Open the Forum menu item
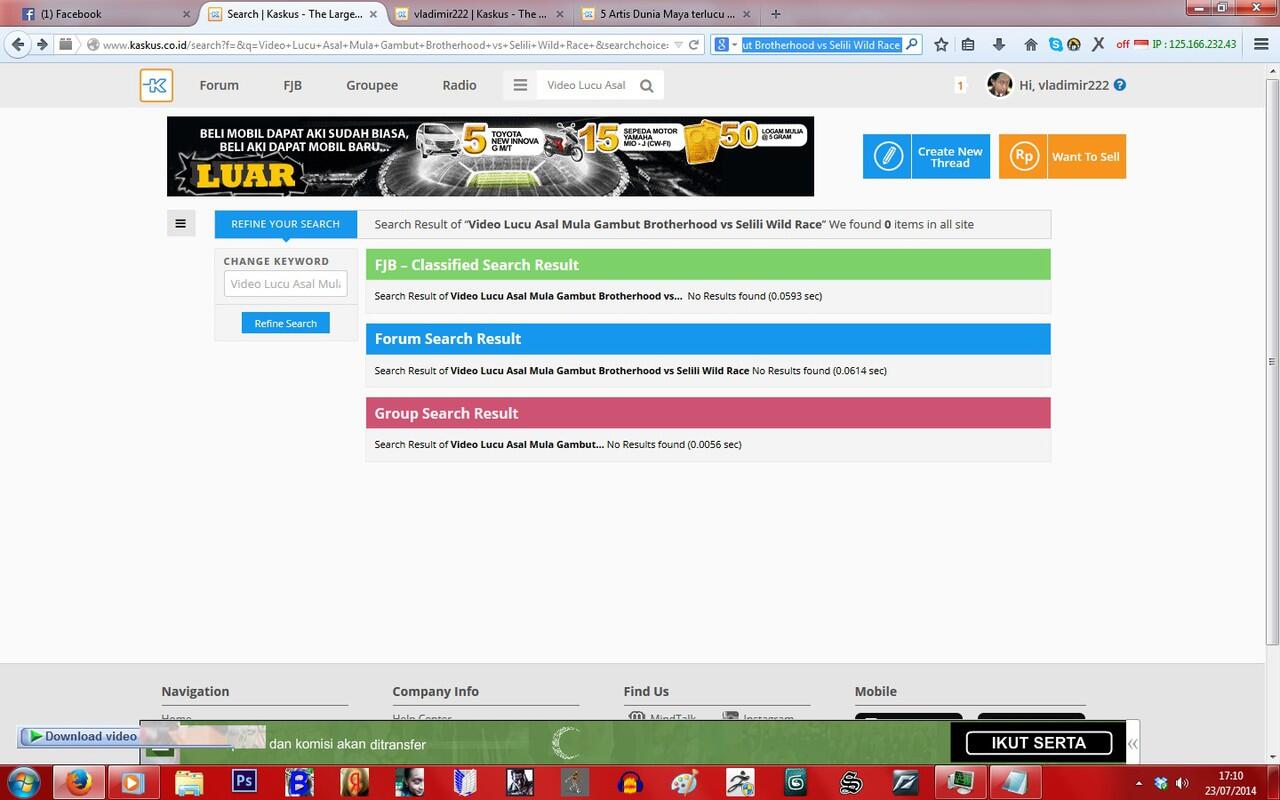This screenshot has height=800, width=1280. coord(219,85)
